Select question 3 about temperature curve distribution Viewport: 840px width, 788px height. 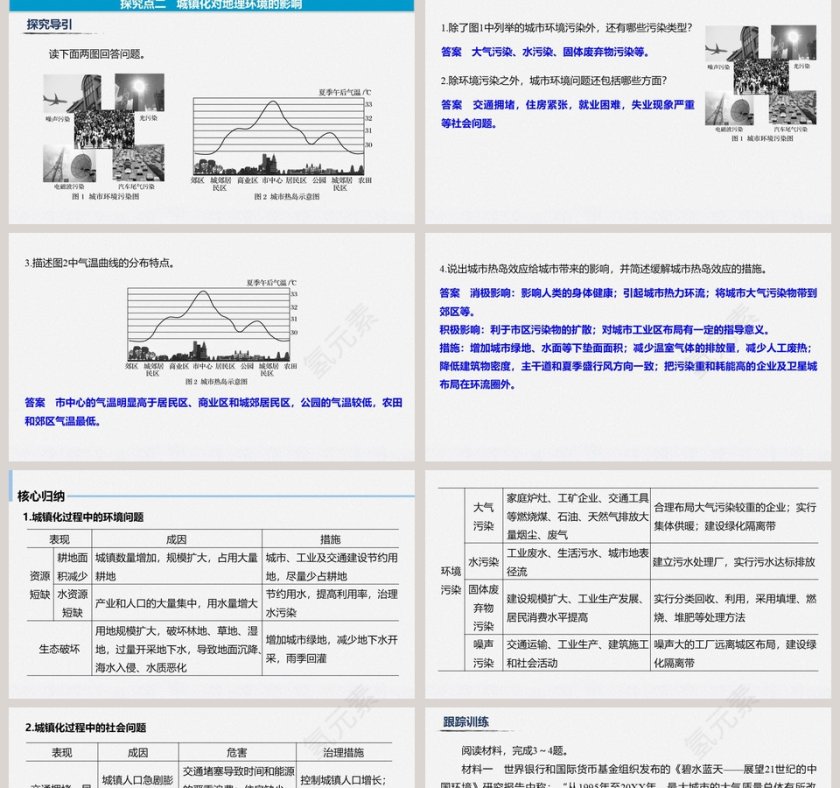pyautogui.click(x=101, y=263)
